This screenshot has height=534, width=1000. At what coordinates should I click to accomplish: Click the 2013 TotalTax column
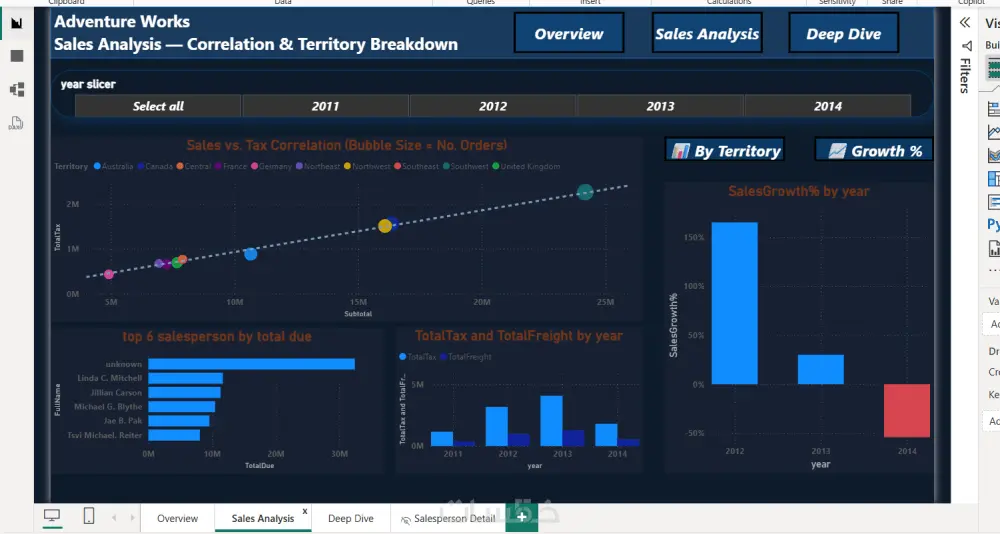point(551,420)
